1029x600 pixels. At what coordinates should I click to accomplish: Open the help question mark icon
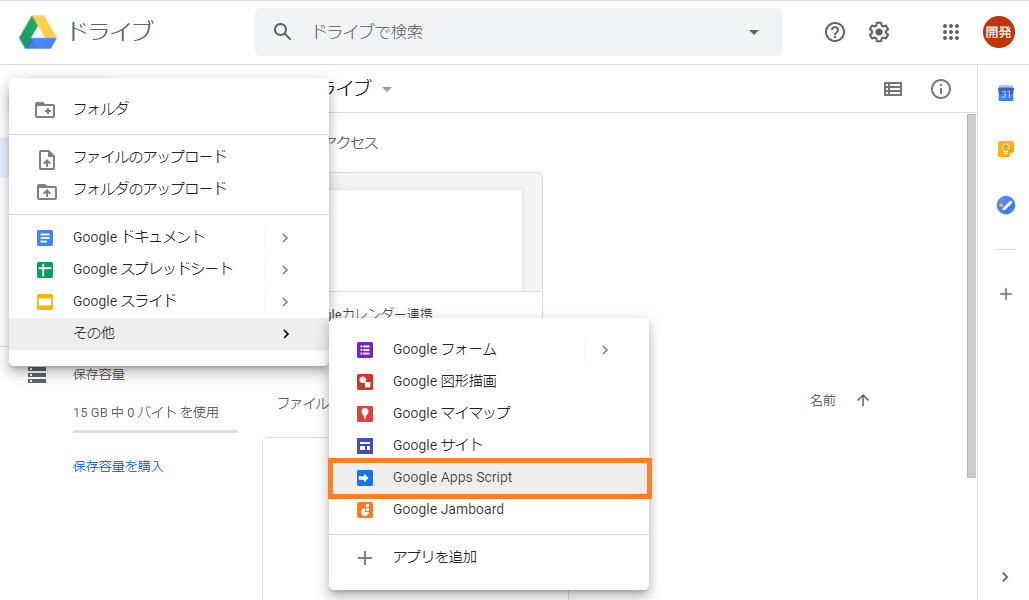834,31
